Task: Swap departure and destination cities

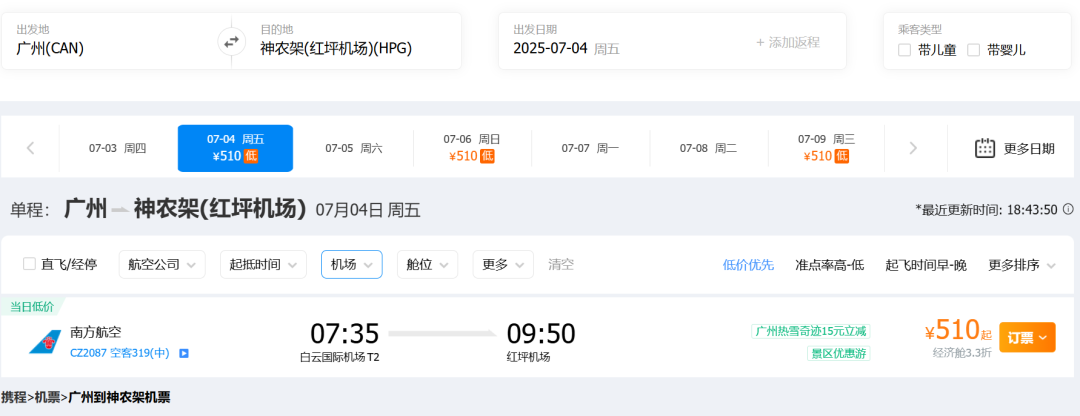Action: point(231,41)
